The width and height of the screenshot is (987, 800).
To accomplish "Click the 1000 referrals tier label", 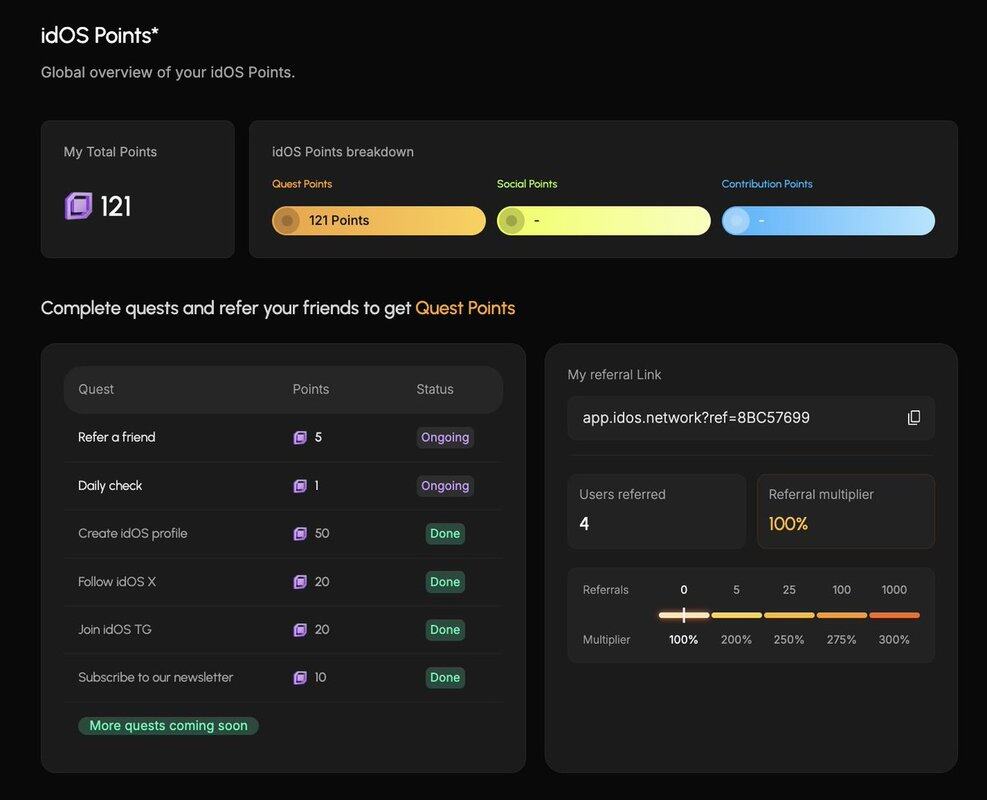I will (x=894, y=590).
